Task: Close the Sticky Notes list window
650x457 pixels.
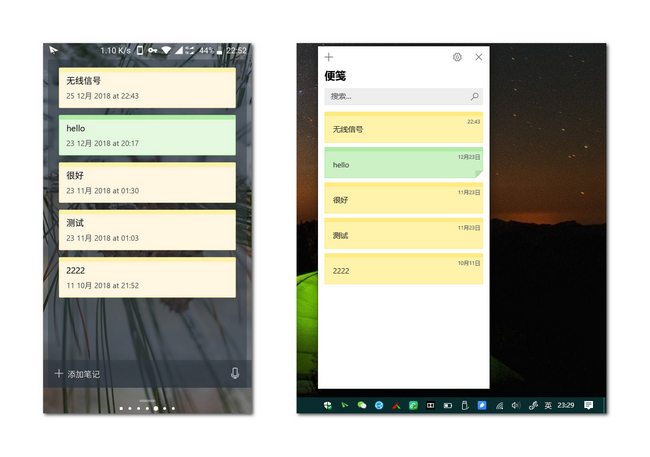Action: (478, 58)
